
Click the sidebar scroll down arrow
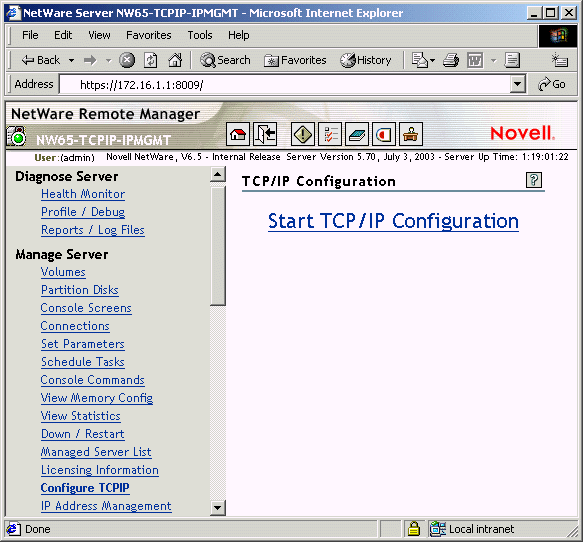(218, 507)
